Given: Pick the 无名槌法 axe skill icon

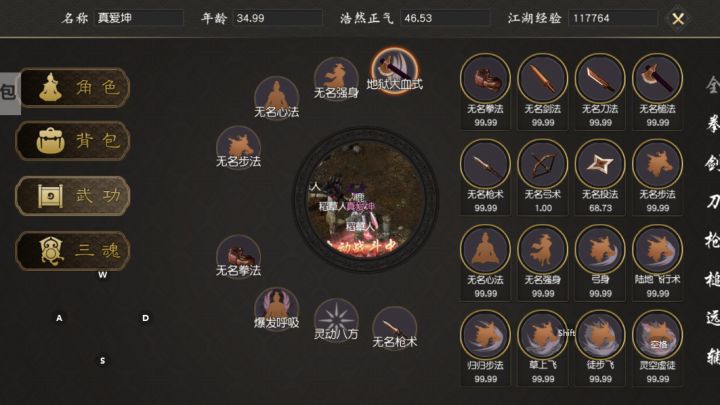Looking at the screenshot, I should pos(658,79).
